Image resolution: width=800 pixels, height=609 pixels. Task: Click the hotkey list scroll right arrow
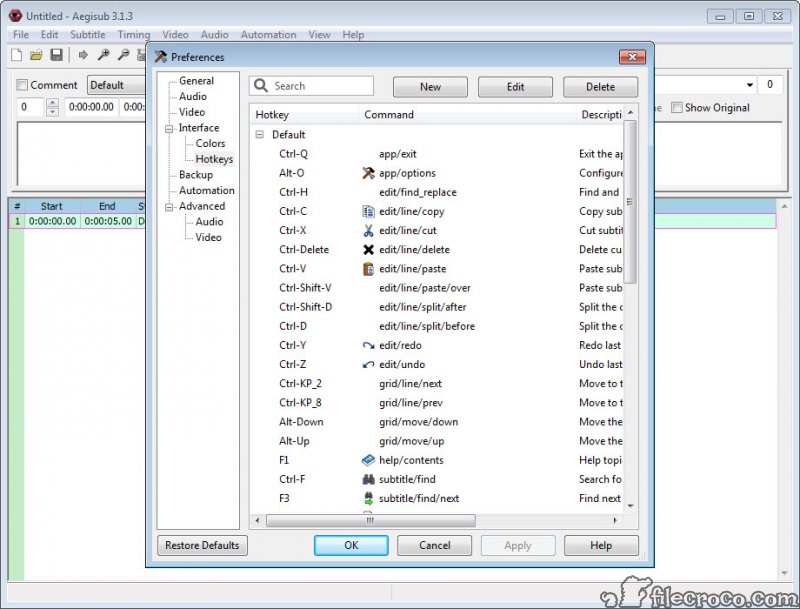click(615, 520)
